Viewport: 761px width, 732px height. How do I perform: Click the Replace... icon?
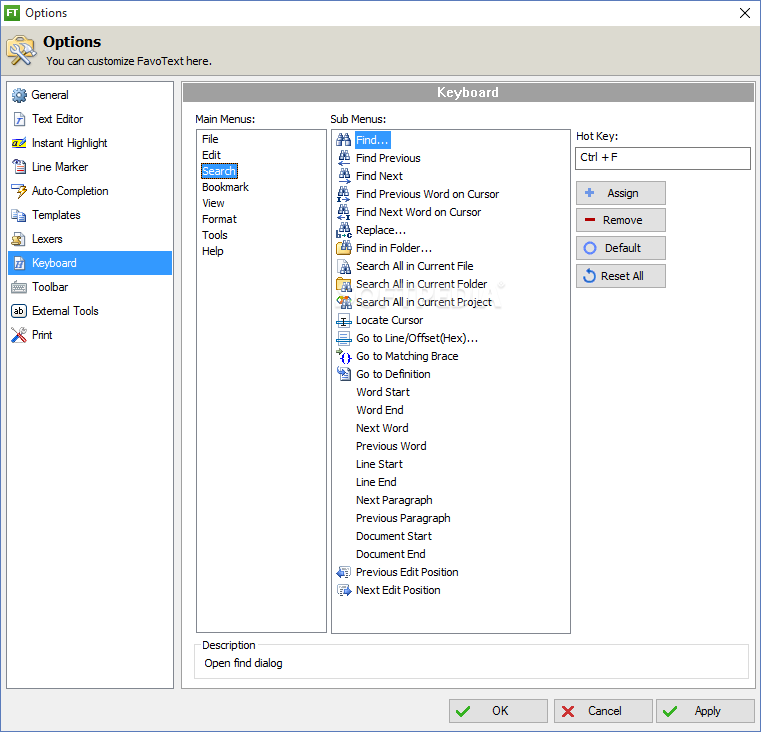click(344, 230)
